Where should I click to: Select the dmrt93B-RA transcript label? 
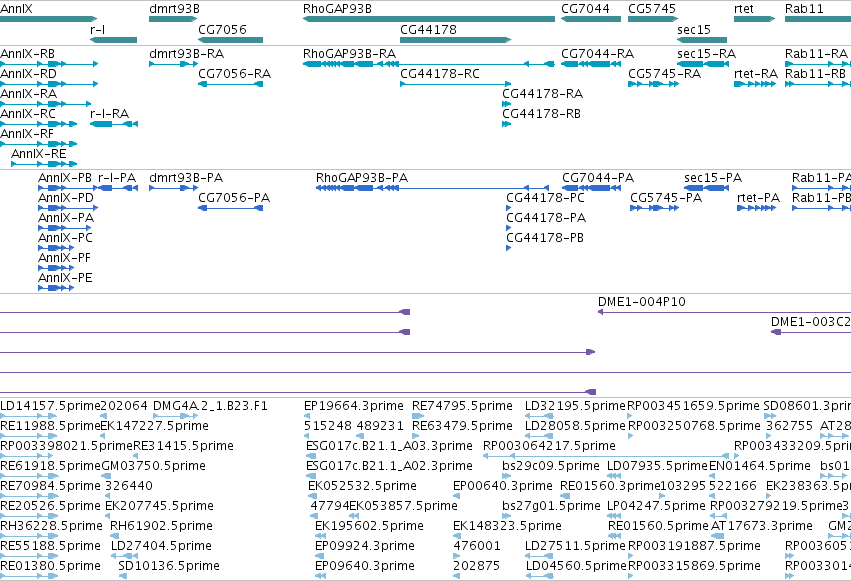(186, 54)
